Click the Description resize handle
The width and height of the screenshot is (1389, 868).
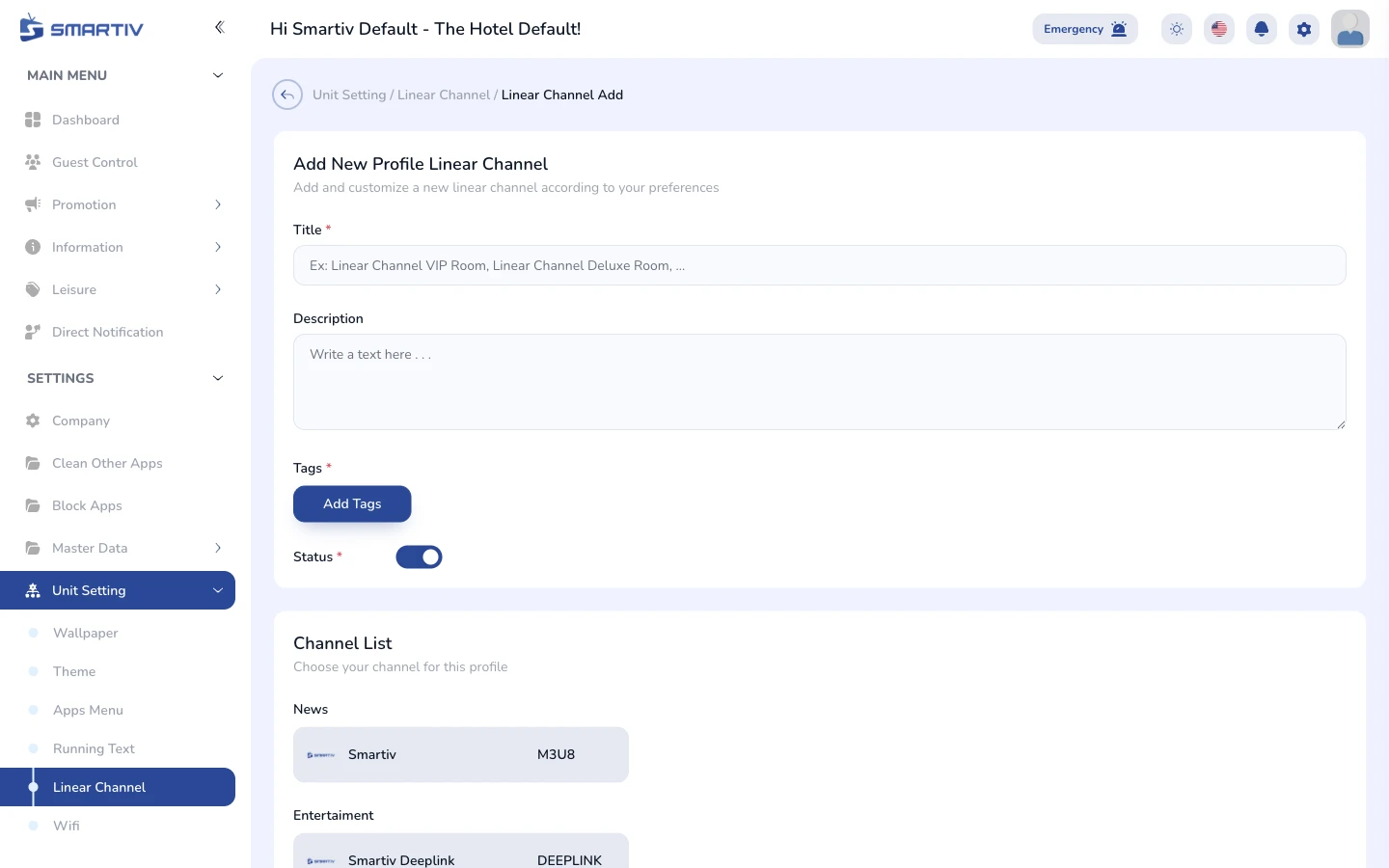click(1340, 423)
